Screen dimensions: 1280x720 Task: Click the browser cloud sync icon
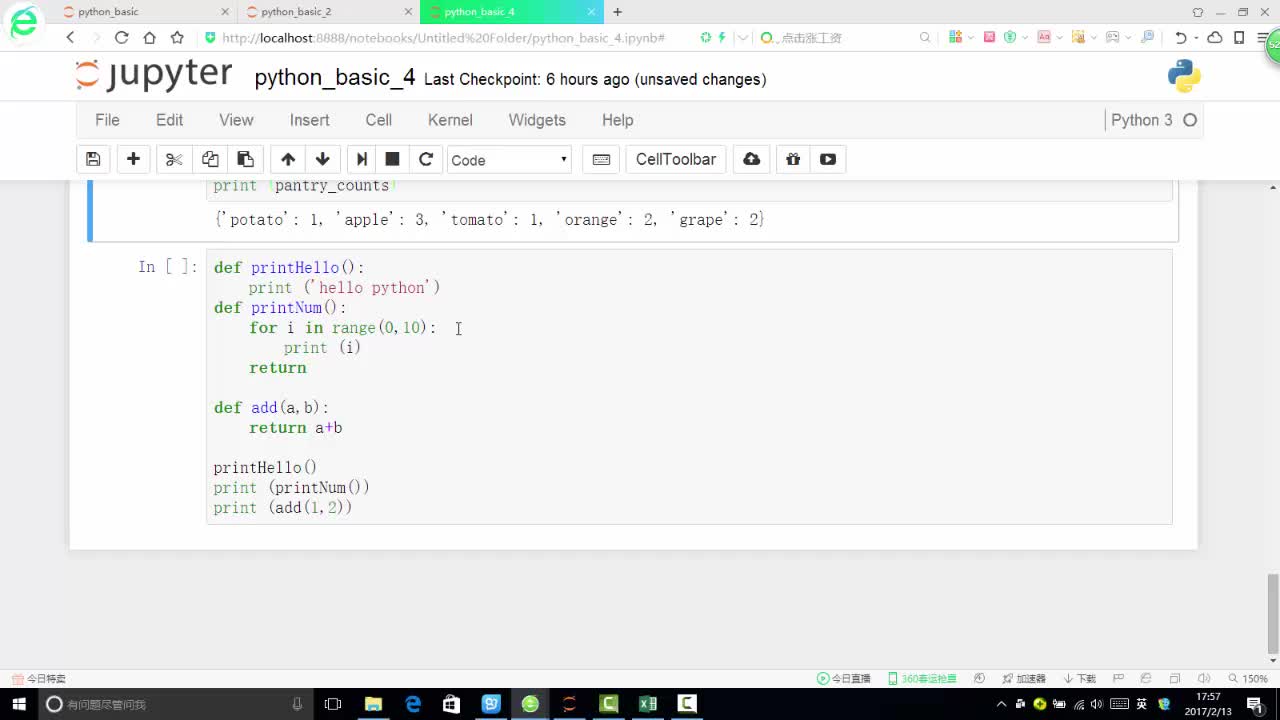coord(1215,37)
